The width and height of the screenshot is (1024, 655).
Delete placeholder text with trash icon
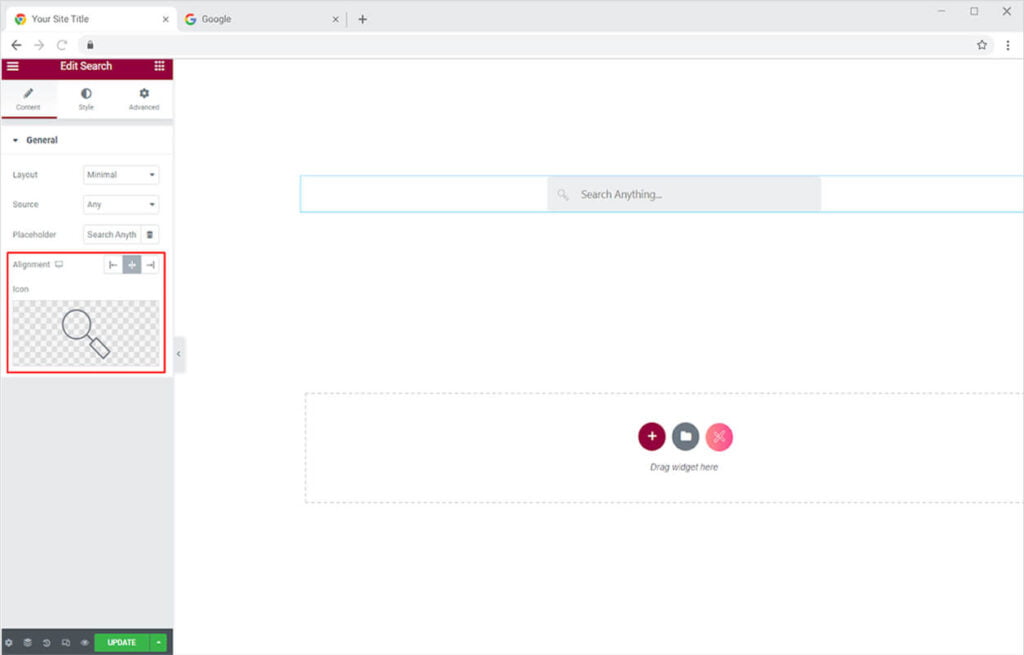[x=150, y=235]
